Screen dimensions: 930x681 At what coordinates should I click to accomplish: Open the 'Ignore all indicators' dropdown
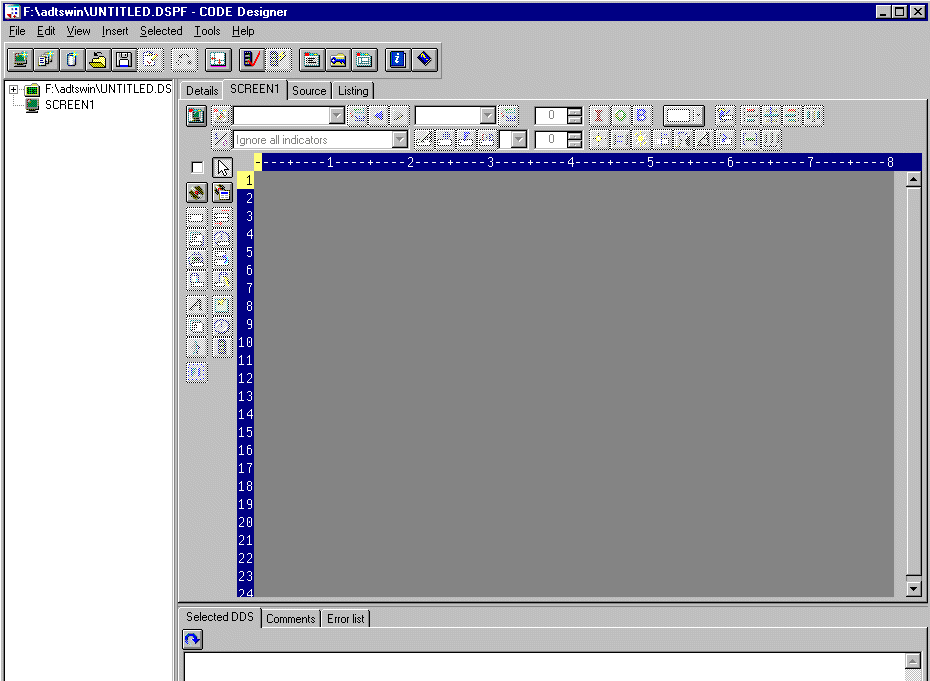point(400,140)
